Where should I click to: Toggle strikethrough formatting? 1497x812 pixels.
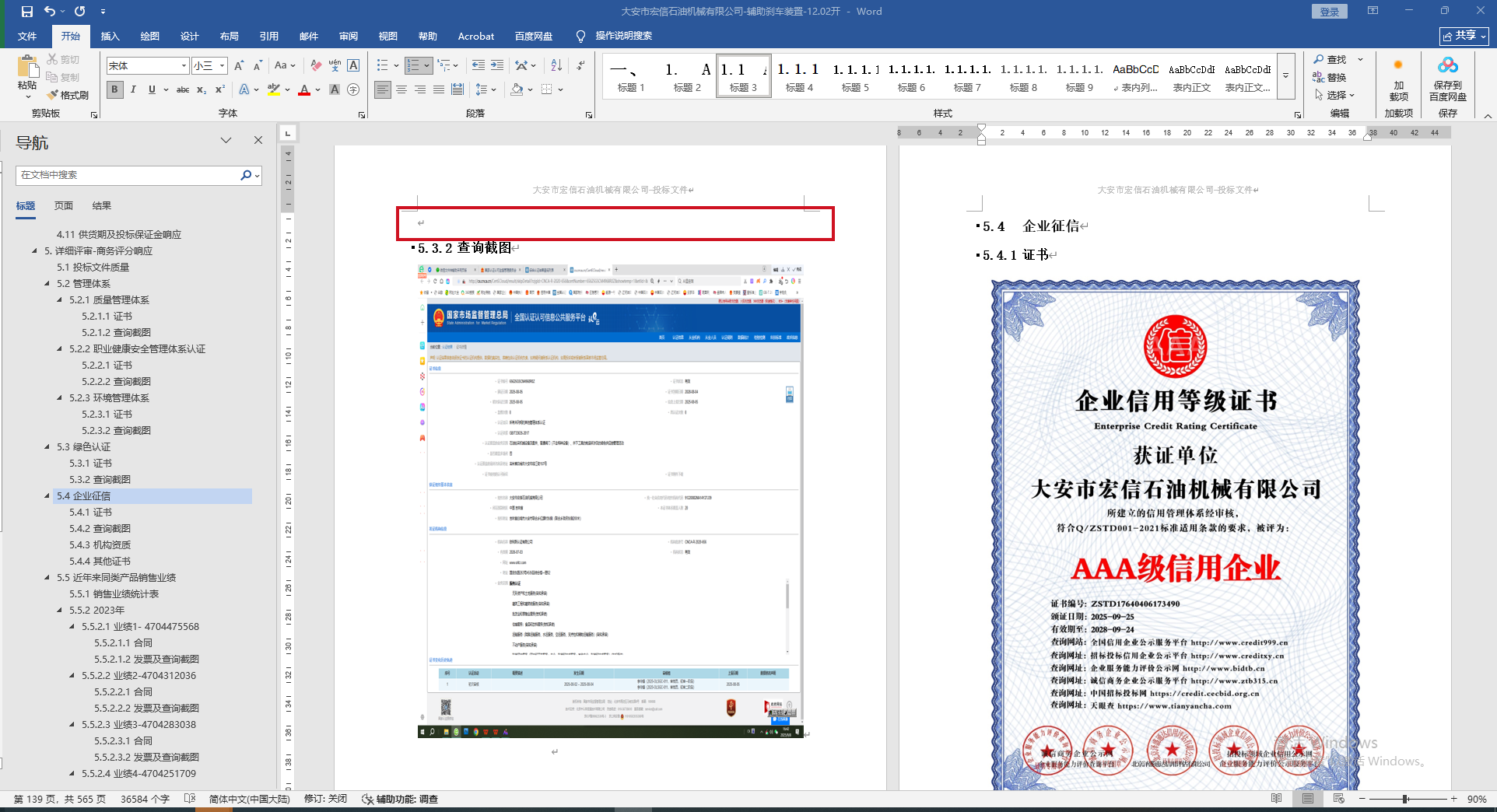(183, 89)
